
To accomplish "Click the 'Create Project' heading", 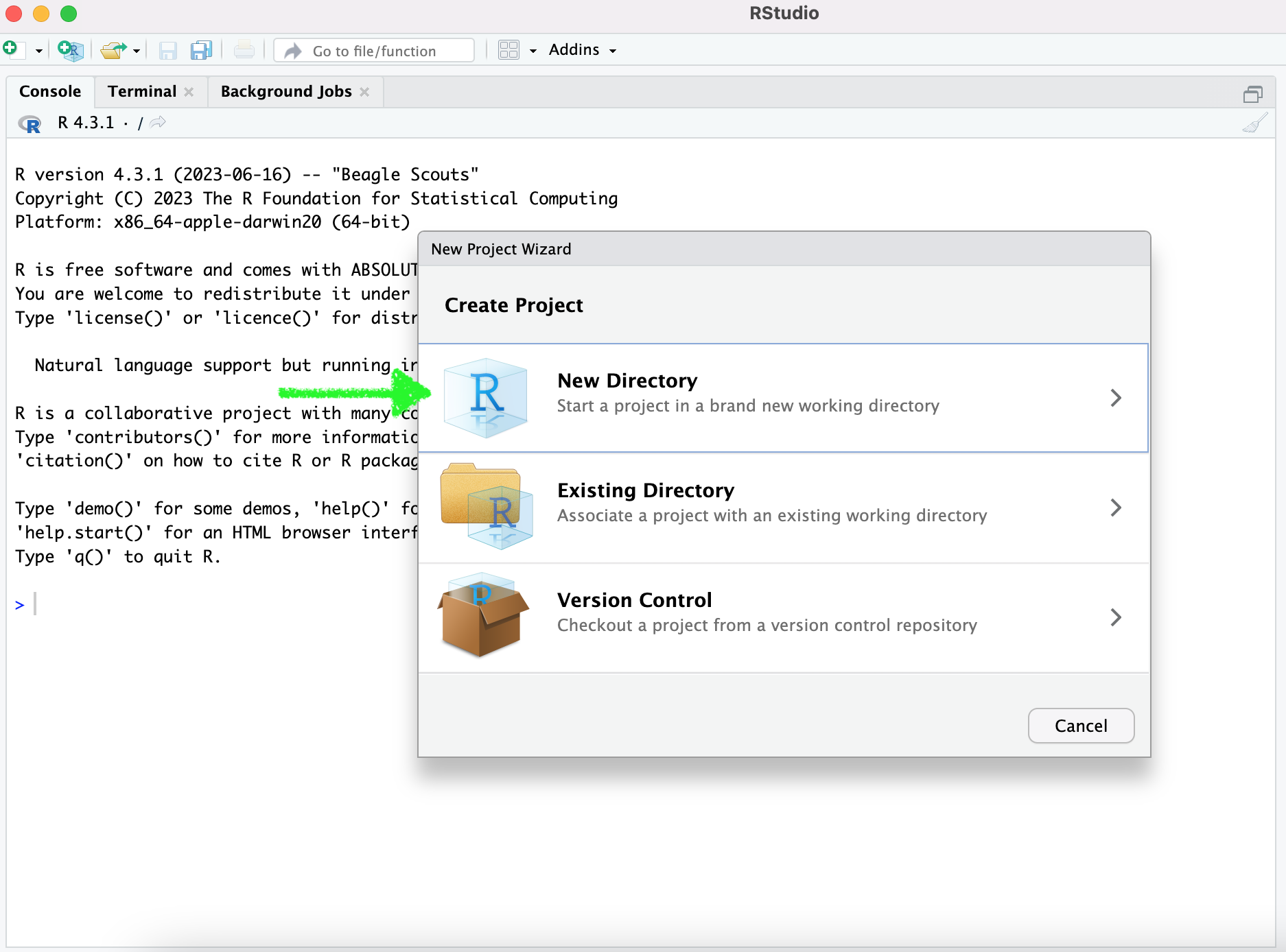I will point(514,305).
